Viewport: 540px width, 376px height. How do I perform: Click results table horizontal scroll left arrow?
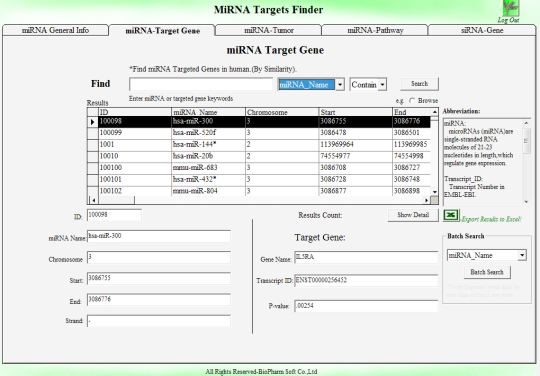pyautogui.click(x=93, y=200)
